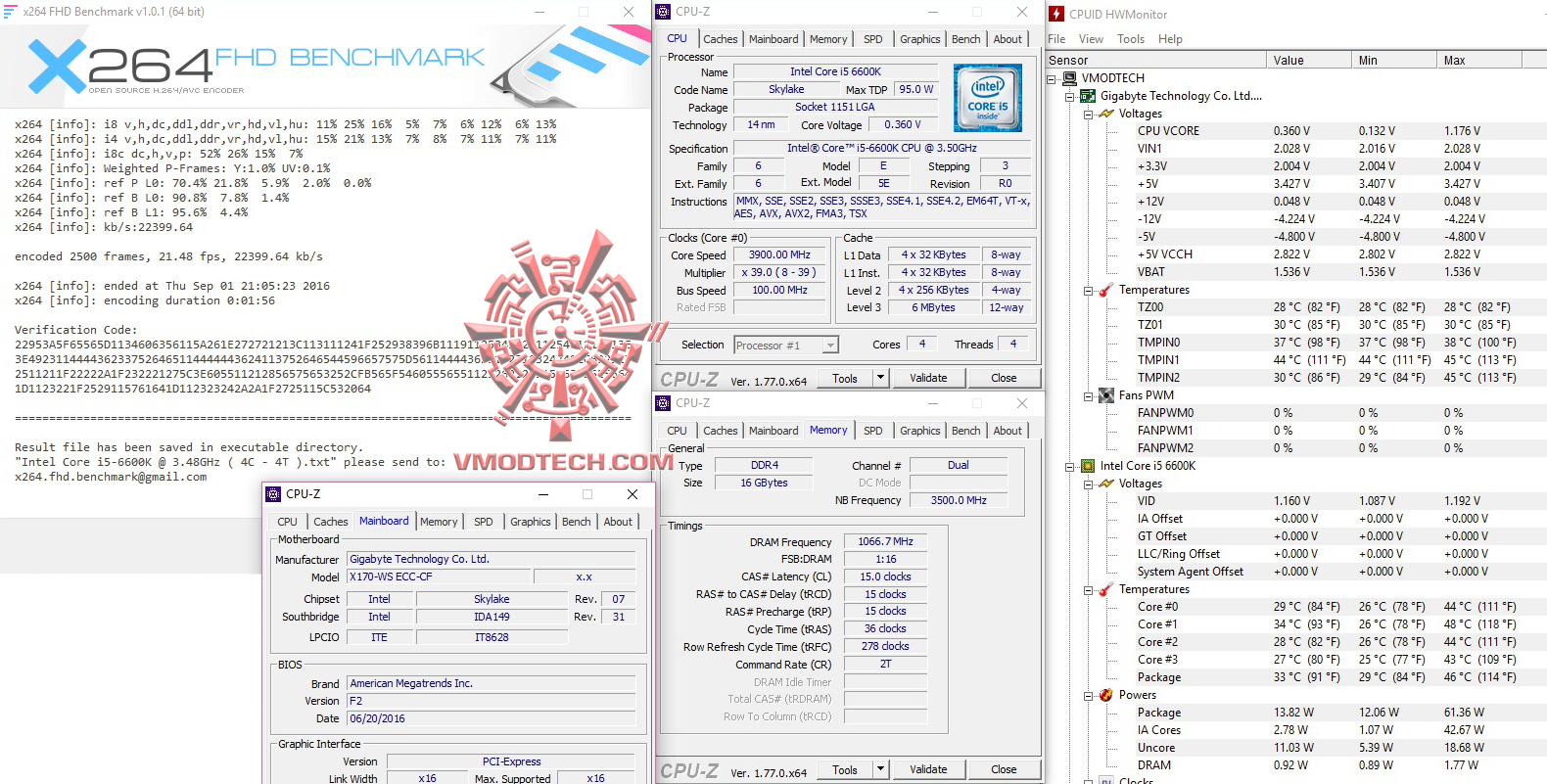This screenshot has height=784, width=1547.
Task: Click the x264 FHD Benchmark title bar icon
Action: pyautogui.click(x=10, y=12)
